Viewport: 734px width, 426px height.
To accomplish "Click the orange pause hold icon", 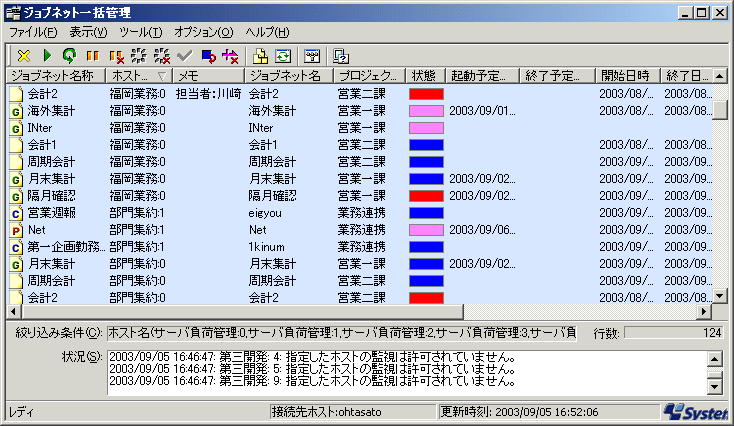I will click(x=91, y=56).
